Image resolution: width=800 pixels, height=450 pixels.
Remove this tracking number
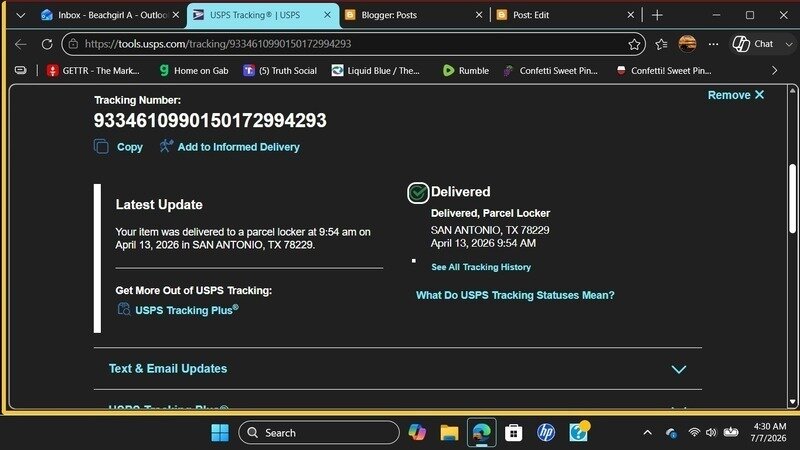[736, 95]
